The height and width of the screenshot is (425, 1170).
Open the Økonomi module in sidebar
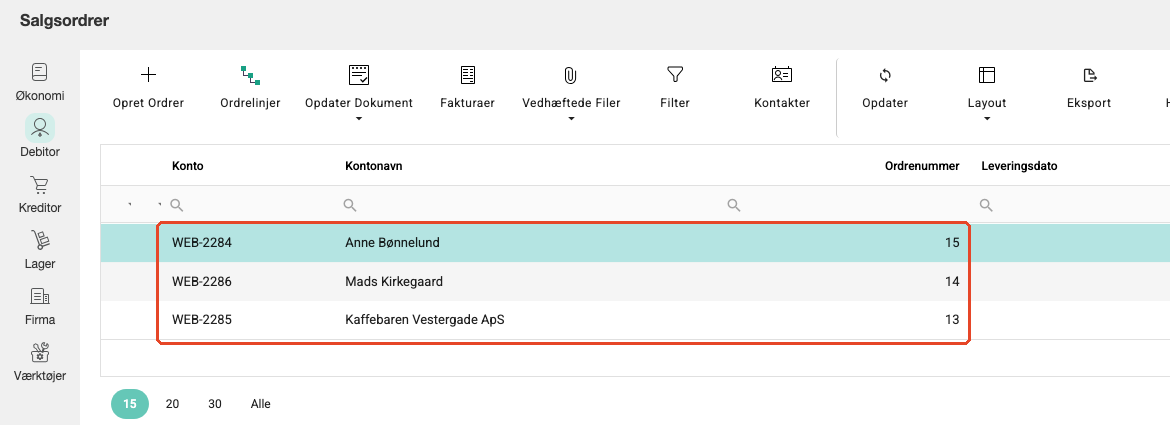click(x=40, y=82)
